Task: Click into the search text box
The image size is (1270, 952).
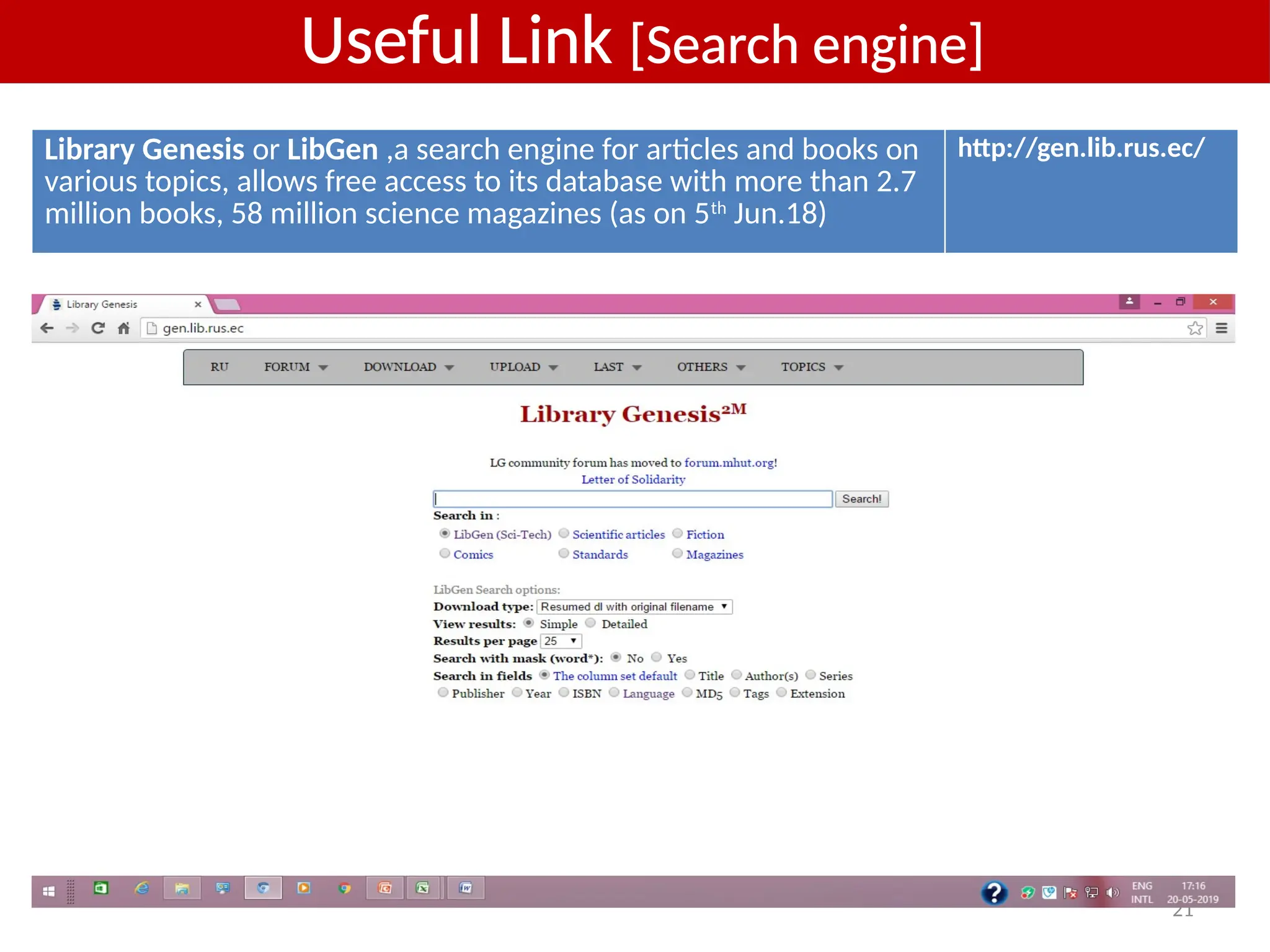Action: point(633,499)
